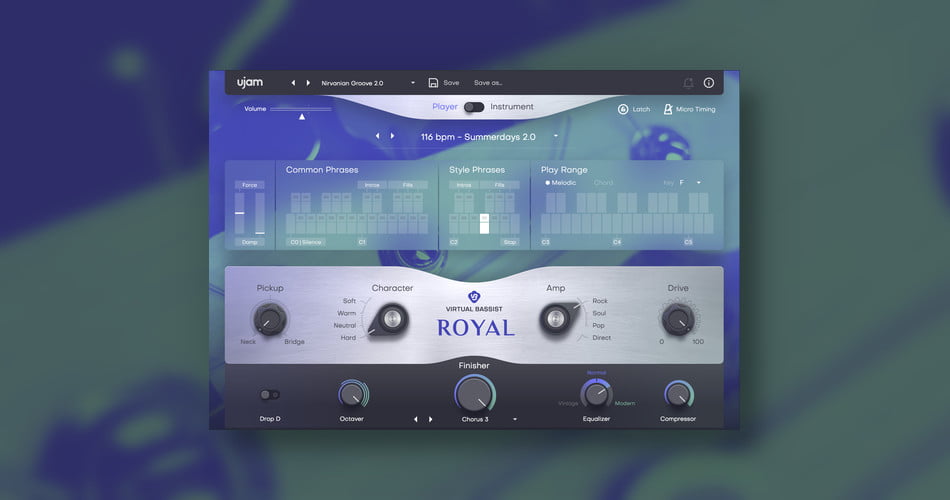Screen dimensions: 950x500
Task: Click the Amp selector knob
Action: click(x=557, y=318)
